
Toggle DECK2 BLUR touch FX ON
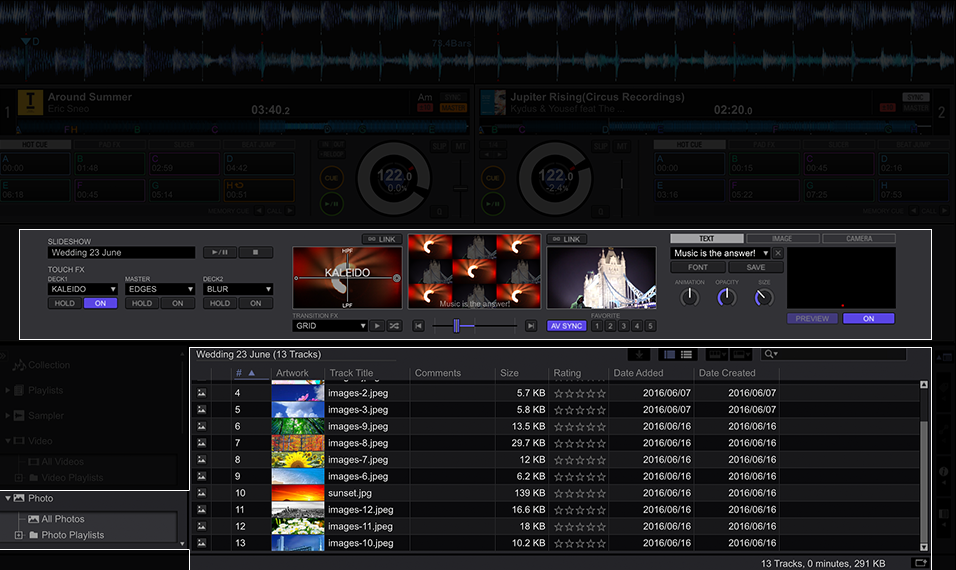255,303
